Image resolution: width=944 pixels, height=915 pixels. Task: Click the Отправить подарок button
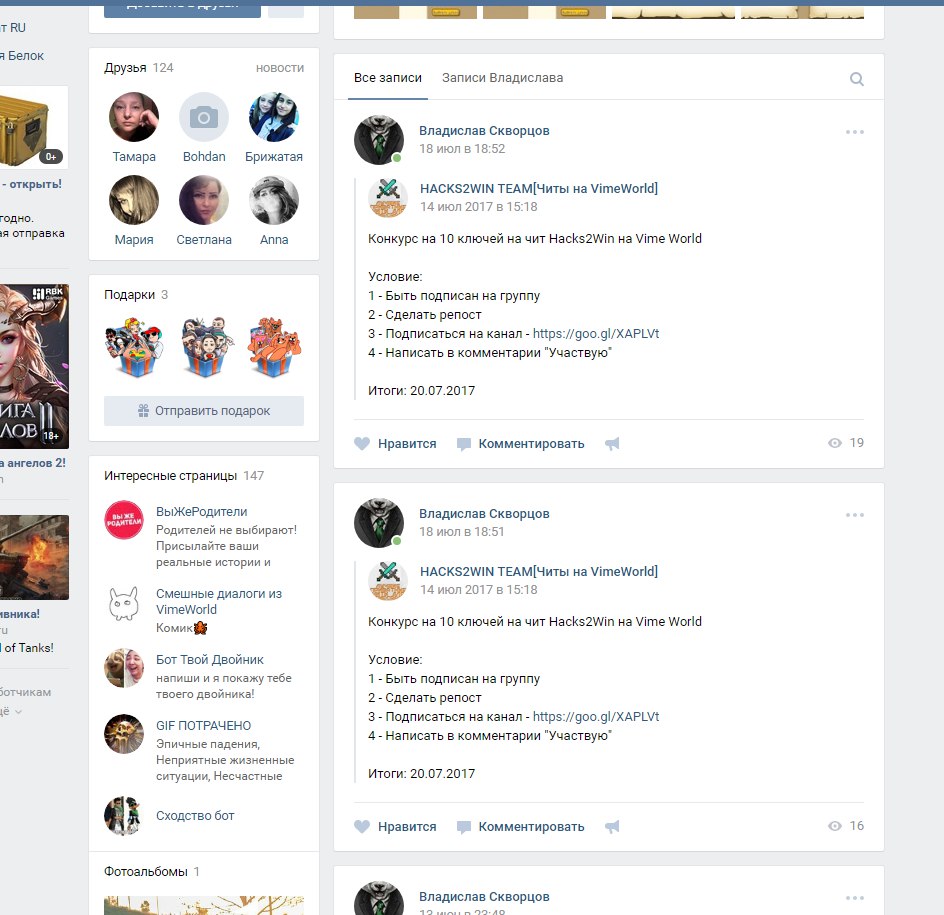click(x=204, y=411)
